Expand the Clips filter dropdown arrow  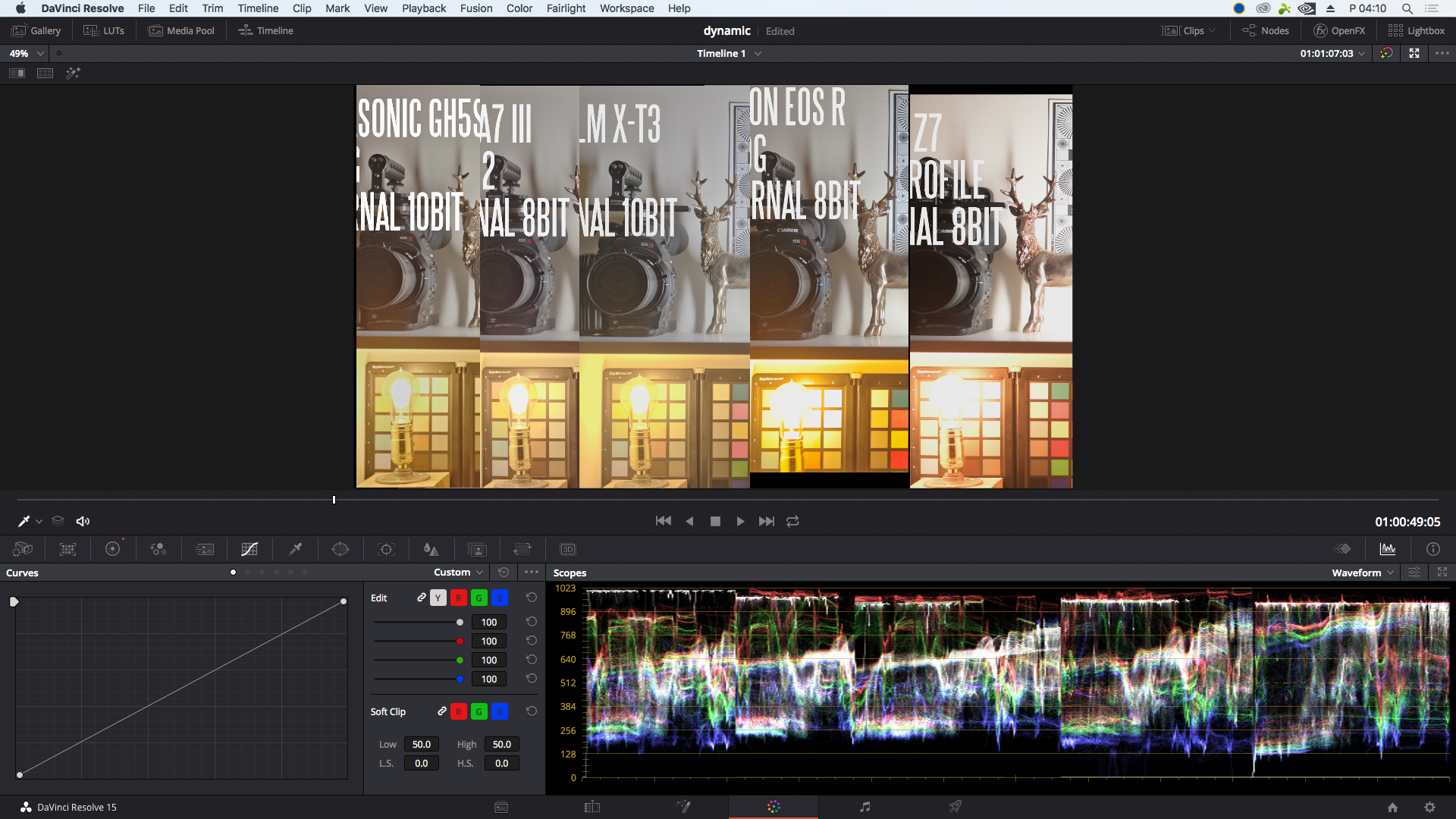(1213, 31)
